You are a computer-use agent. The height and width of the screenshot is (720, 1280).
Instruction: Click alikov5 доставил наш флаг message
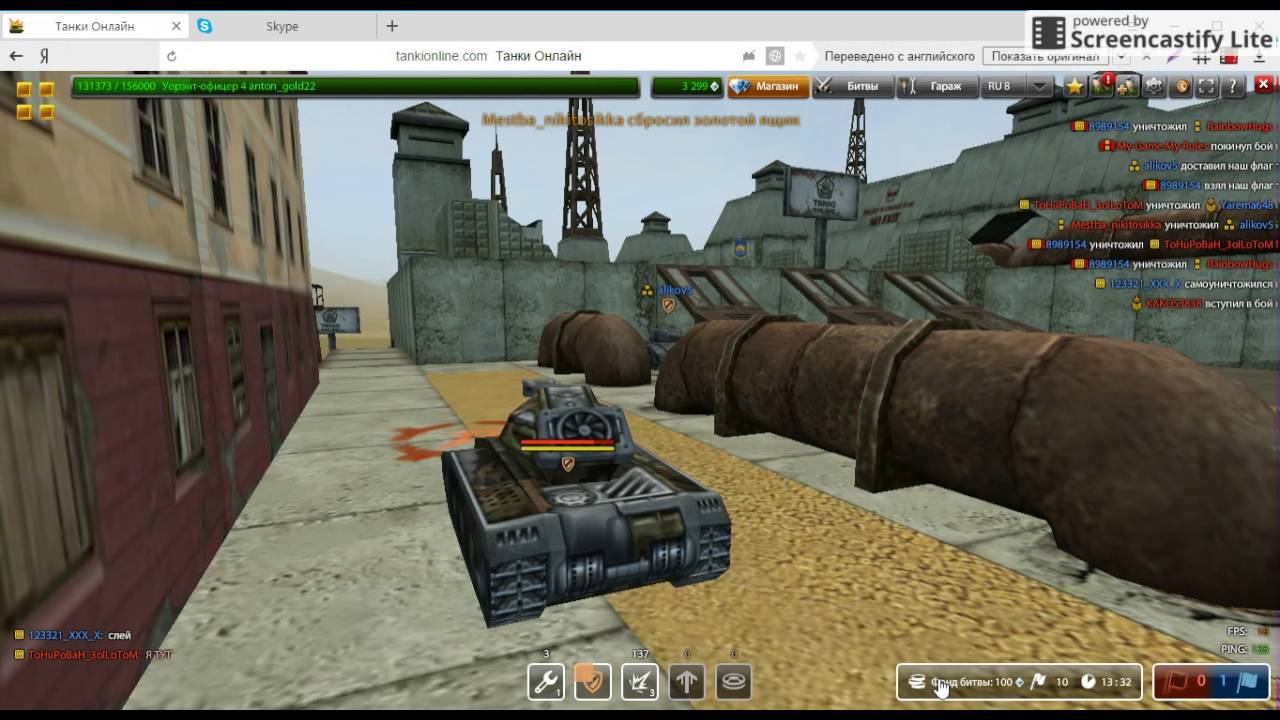click(1203, 166)
